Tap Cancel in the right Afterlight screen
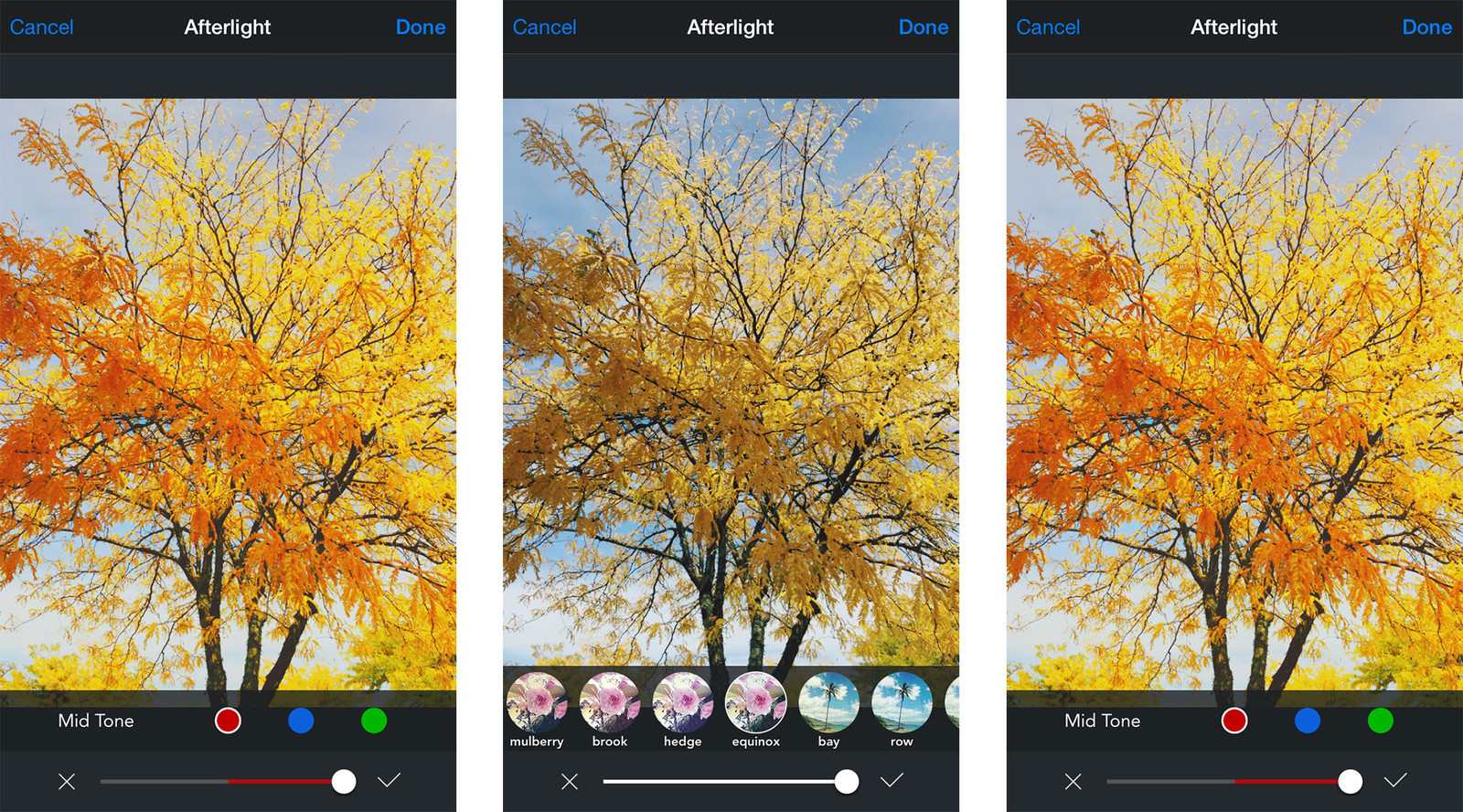The height and width of the screenshot is (812, 1463). 1048,27
